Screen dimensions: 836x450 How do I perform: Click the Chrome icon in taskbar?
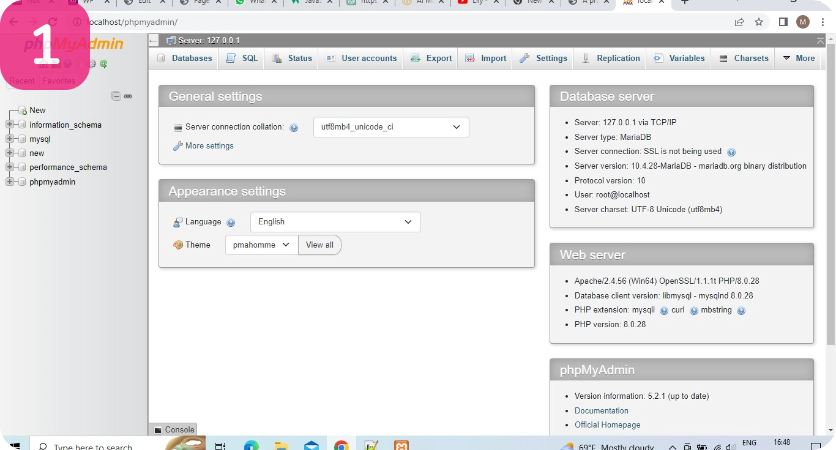coord(341,445)
